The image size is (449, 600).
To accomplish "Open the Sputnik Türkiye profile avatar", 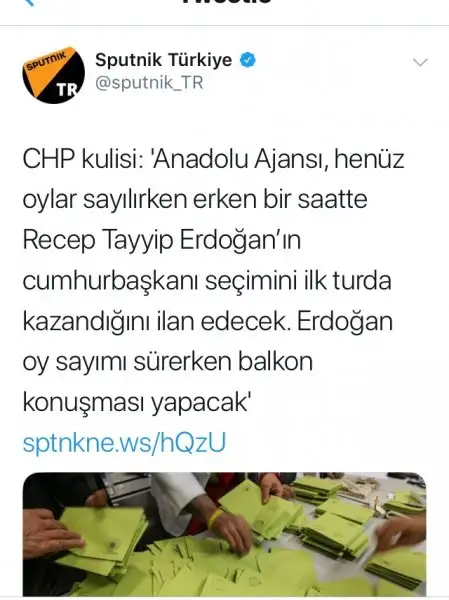I will click(54, 75).
